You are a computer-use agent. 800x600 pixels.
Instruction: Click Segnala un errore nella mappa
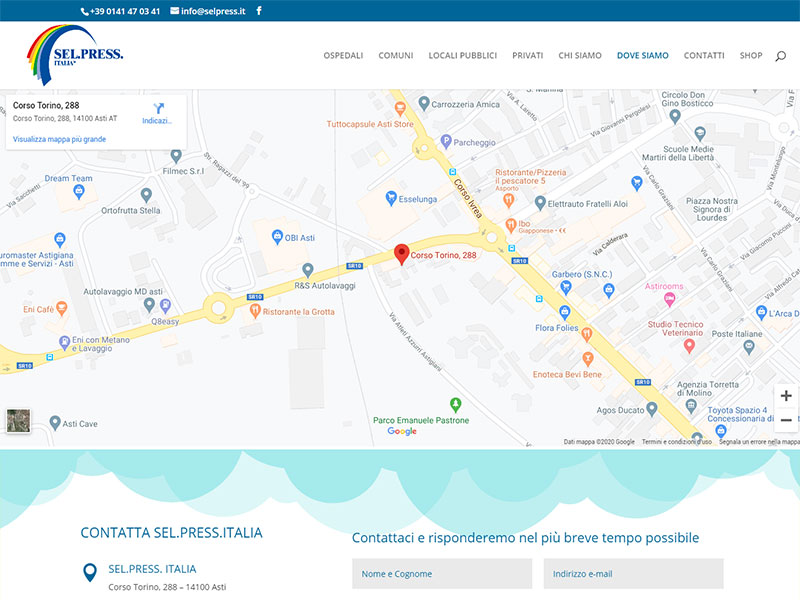coord(759,442)
